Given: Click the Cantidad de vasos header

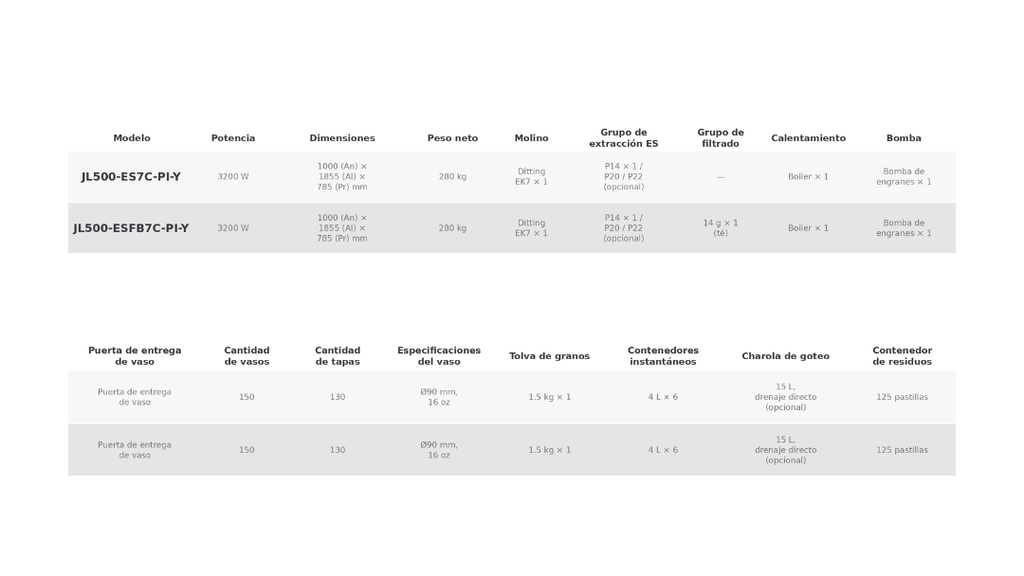Looking at the screenshot, I should point(247,356).
